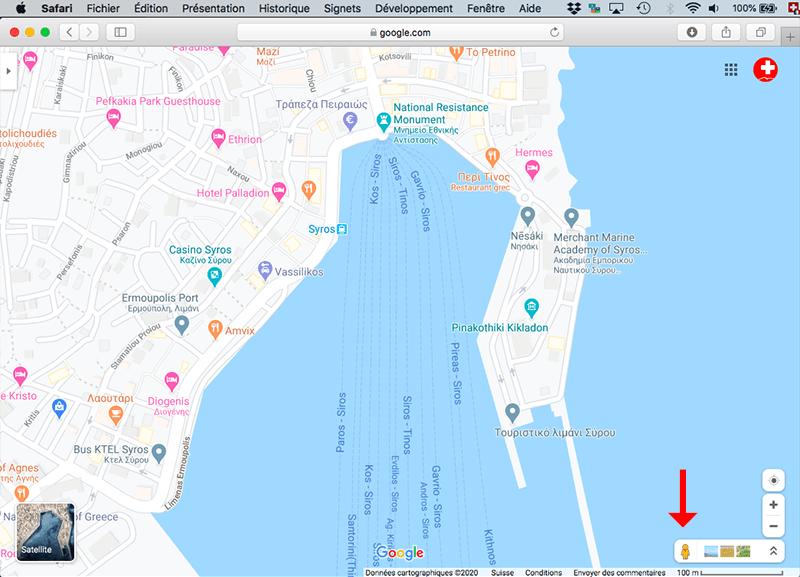Click the Casino Syros map label
The image size is (800, 577).
coord(201,250)
